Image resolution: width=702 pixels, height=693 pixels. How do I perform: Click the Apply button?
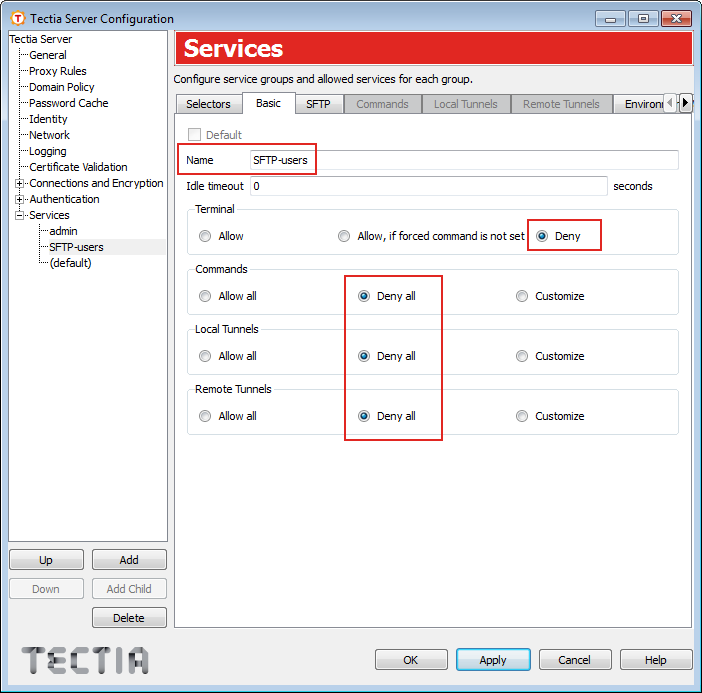[x=493, y=660]
